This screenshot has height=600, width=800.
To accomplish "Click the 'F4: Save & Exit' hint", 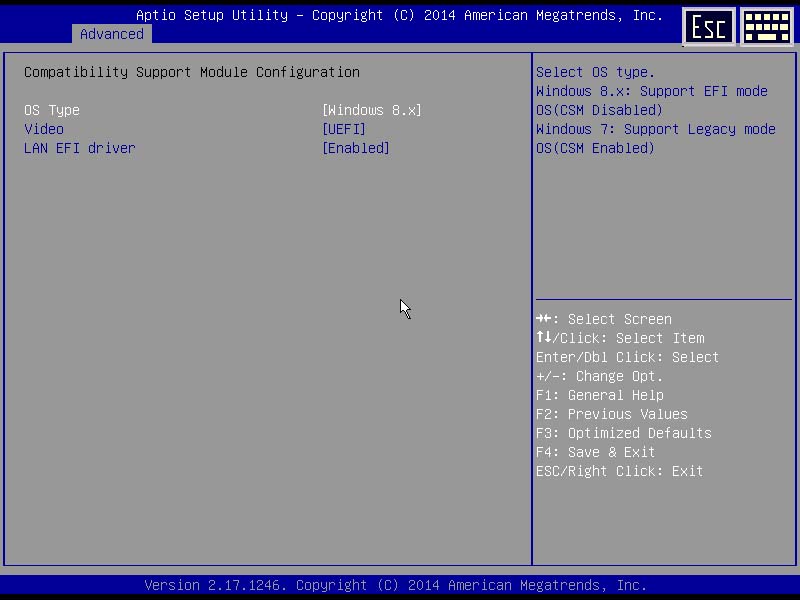I will point(595,452).
